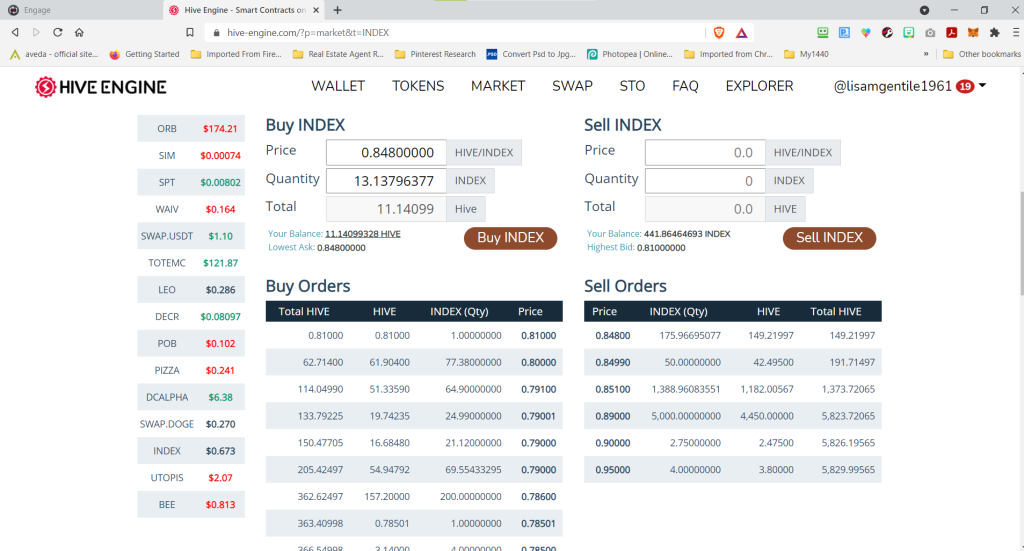The image size is (1024, 551).
Task: Open new tab with plus button
Action: (338, 10)
